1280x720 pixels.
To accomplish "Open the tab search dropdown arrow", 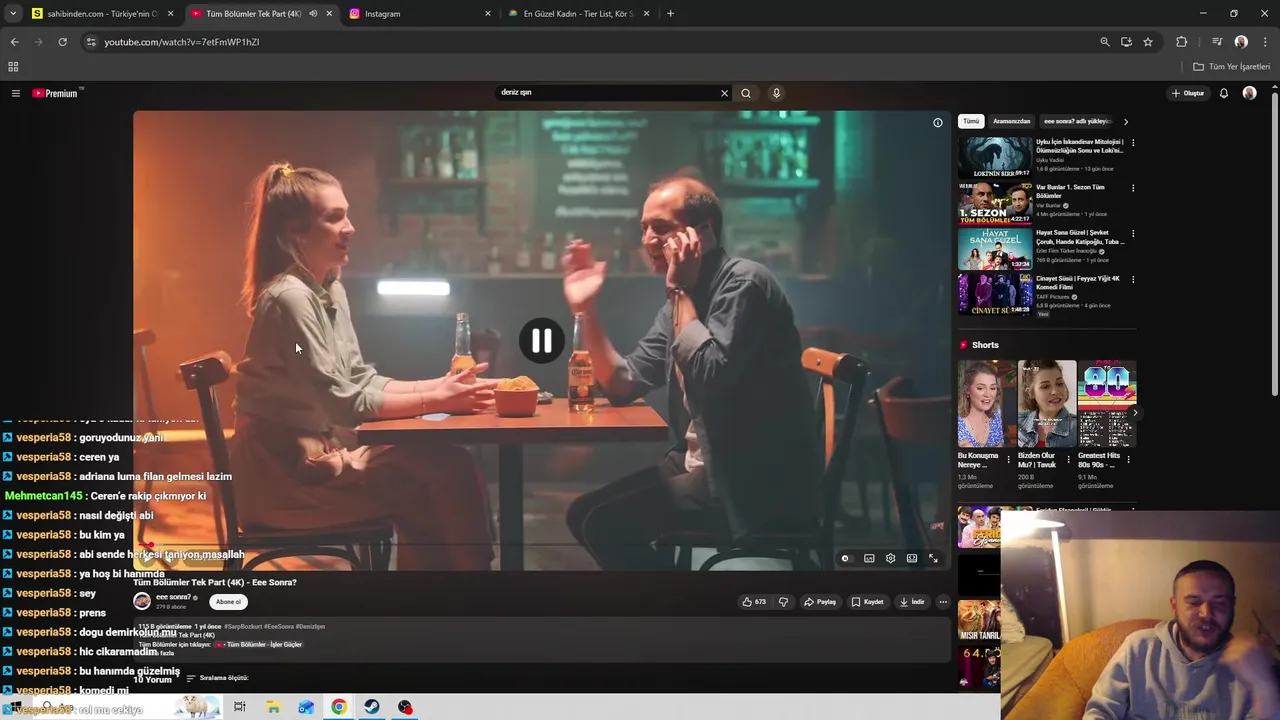I will [12, 14].
